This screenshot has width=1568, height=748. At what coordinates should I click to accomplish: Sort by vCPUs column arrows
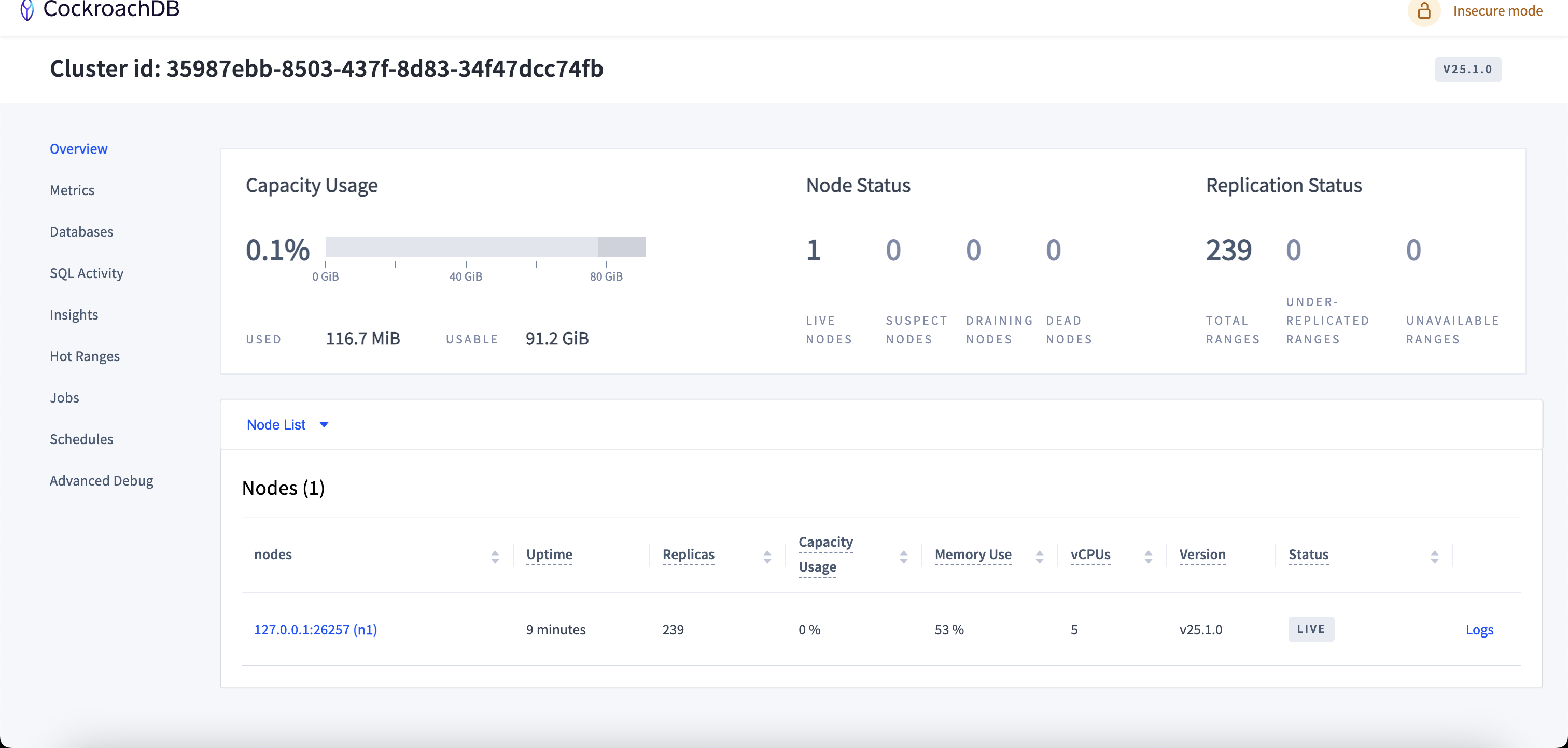click(x=1148, y=557)
